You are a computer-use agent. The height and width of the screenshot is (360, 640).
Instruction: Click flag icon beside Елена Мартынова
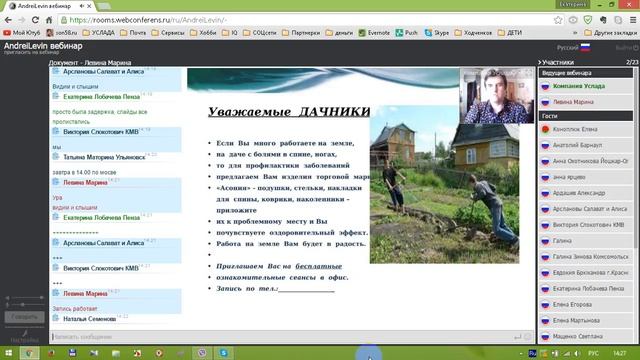click(545, 320)
